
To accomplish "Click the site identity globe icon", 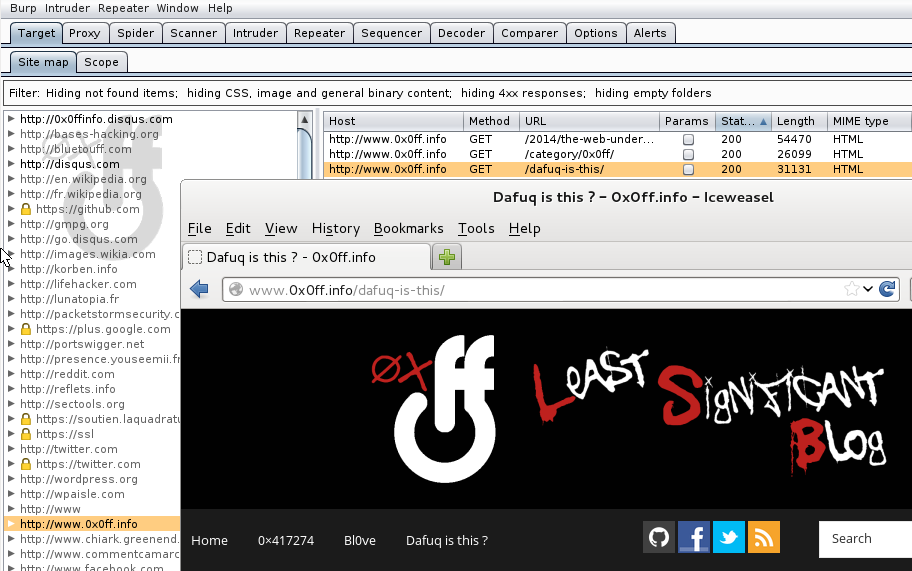I will coord(236,289).
